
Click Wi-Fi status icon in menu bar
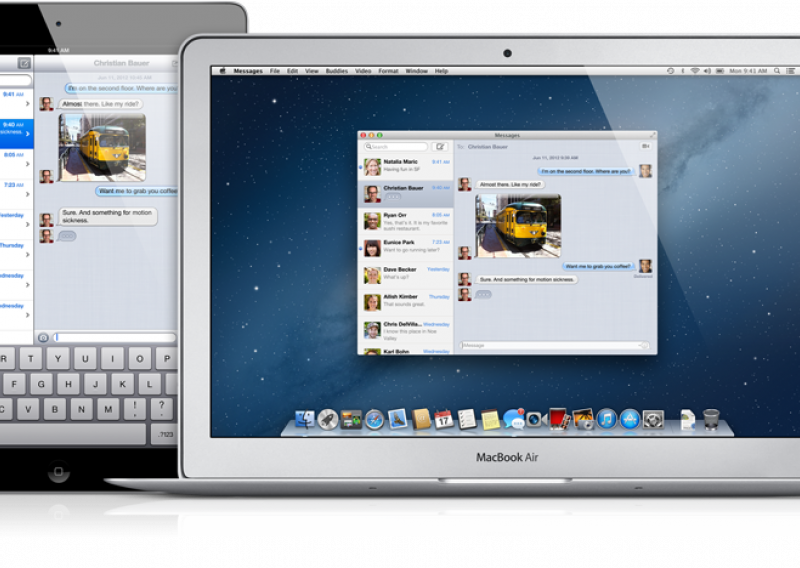click(x=694, y=71)
